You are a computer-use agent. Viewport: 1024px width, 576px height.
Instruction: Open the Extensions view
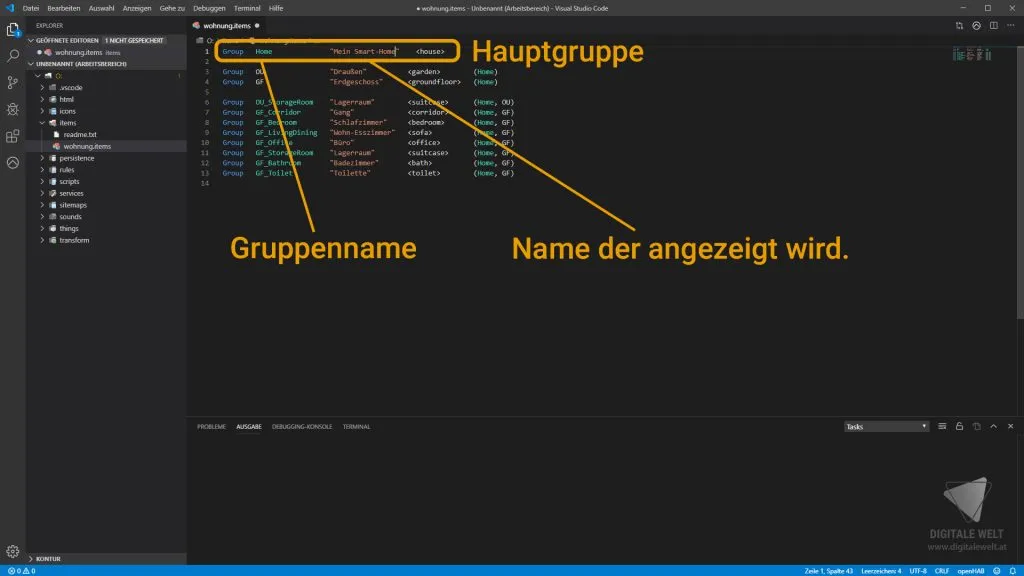[12, 136]
